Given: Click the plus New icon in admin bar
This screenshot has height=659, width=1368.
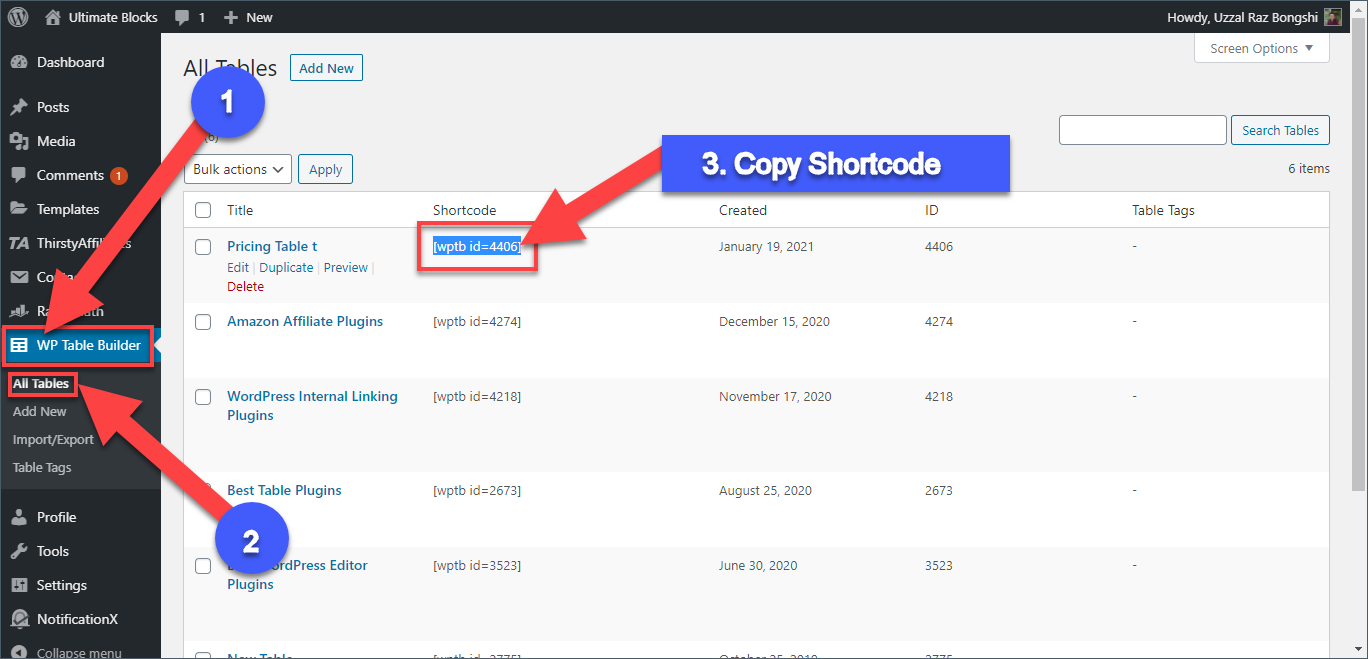Looking at the screenshot, I should pyautogui.click(x=230, y=18).
